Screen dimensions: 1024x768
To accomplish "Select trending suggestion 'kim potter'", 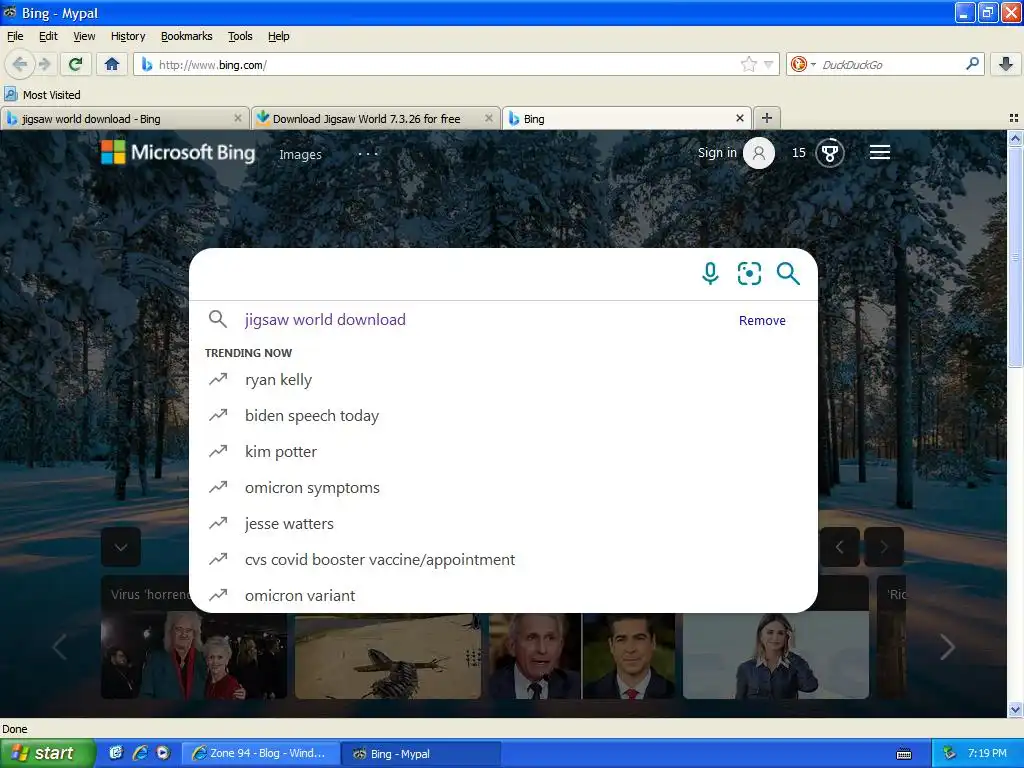I will coord(503,451).
